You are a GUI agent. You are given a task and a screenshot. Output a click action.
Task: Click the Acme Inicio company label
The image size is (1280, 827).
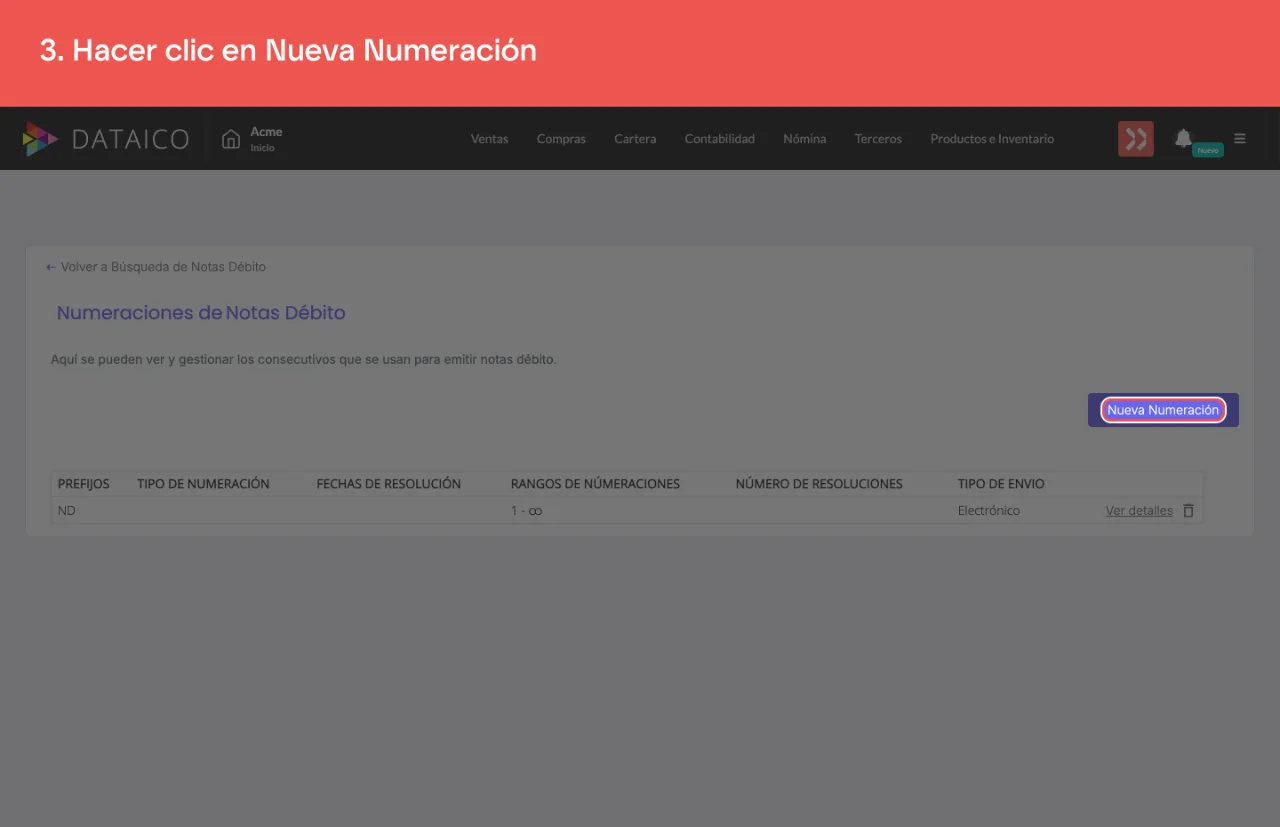tap(266, 139)
